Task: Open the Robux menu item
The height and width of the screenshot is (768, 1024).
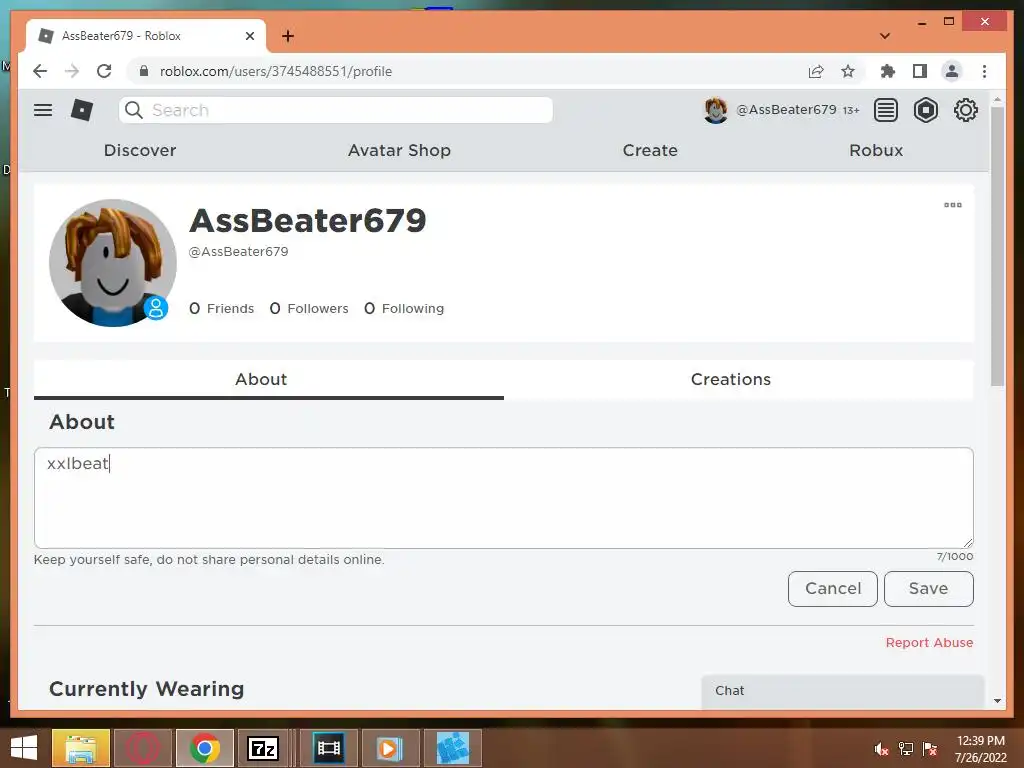Action: click(876, 150)
